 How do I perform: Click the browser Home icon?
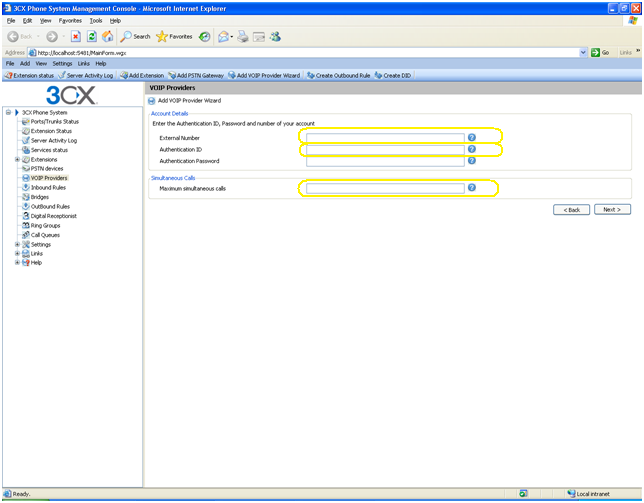[107, 37]
